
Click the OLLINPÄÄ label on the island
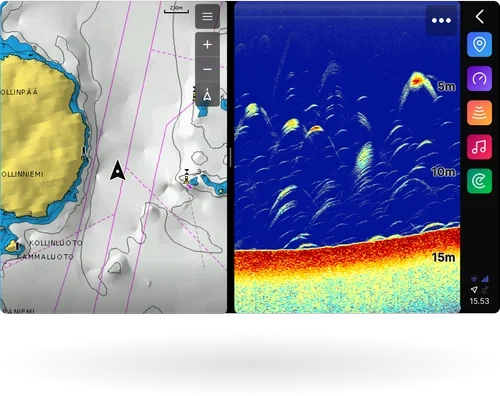coord(19,92)
